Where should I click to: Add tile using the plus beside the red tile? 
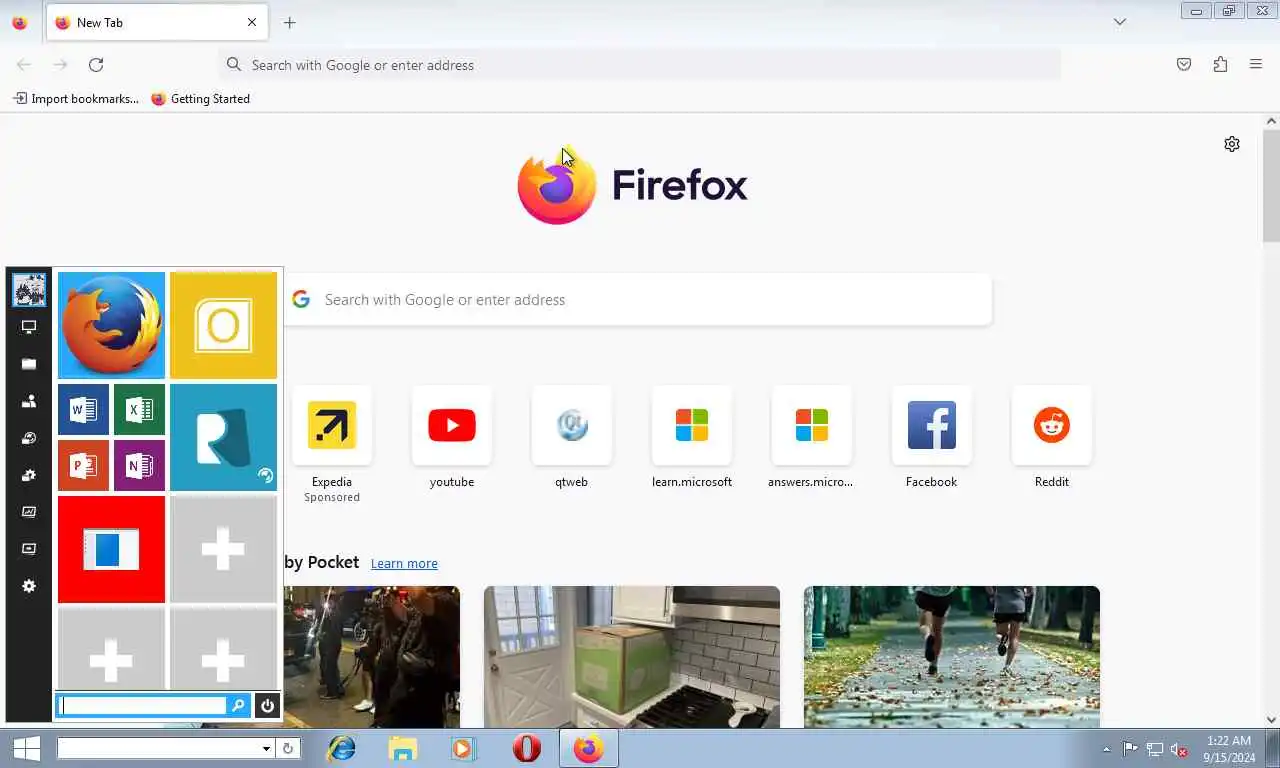223,549
